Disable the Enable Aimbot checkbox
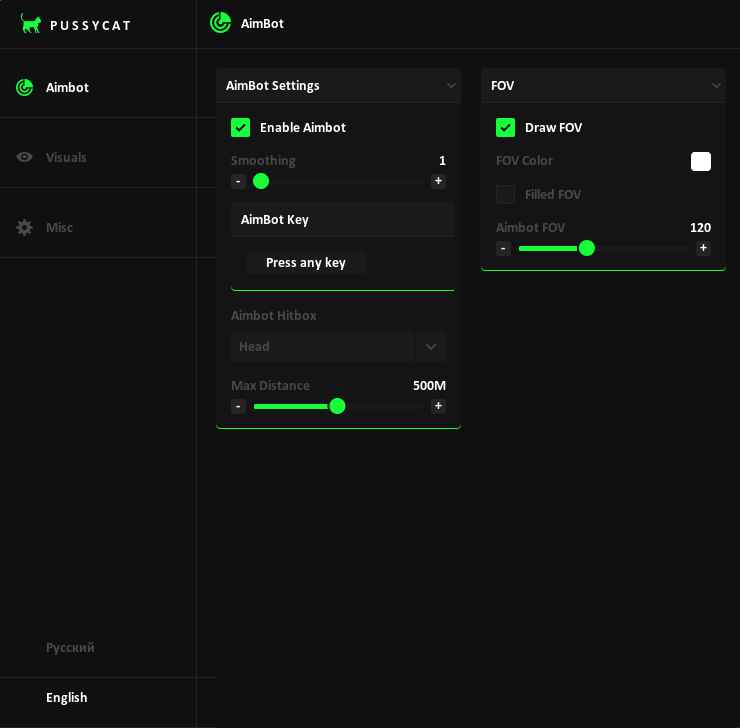The width and height of the screenshot is (740, 728). click(240, 127)
